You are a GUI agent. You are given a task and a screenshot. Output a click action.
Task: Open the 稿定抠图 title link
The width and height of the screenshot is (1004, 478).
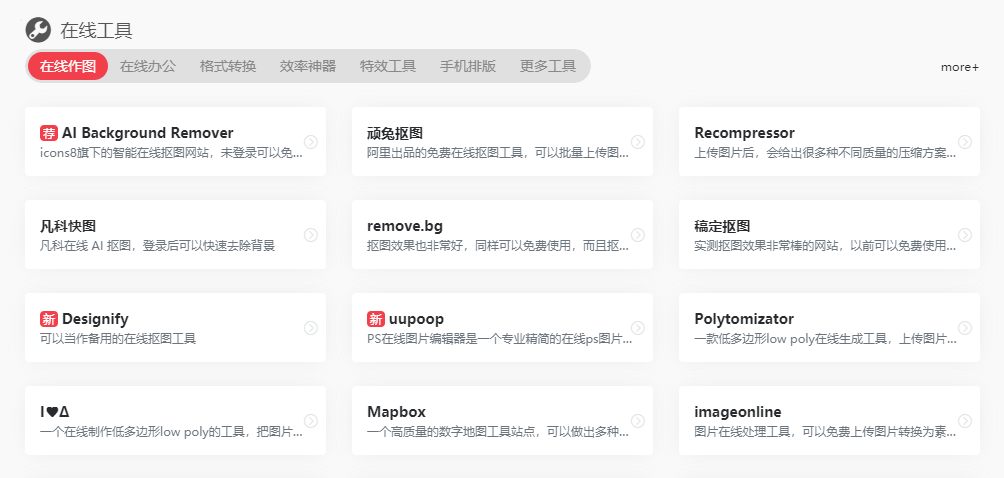click(x=722, y=226)
